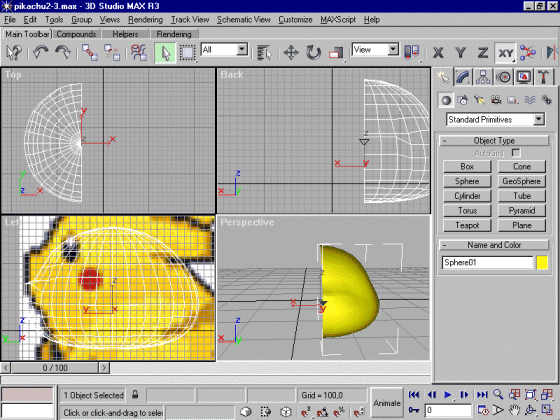Collapse the Object Type rollout
Screen dimensions: 560x420
[x=494, y=140]
